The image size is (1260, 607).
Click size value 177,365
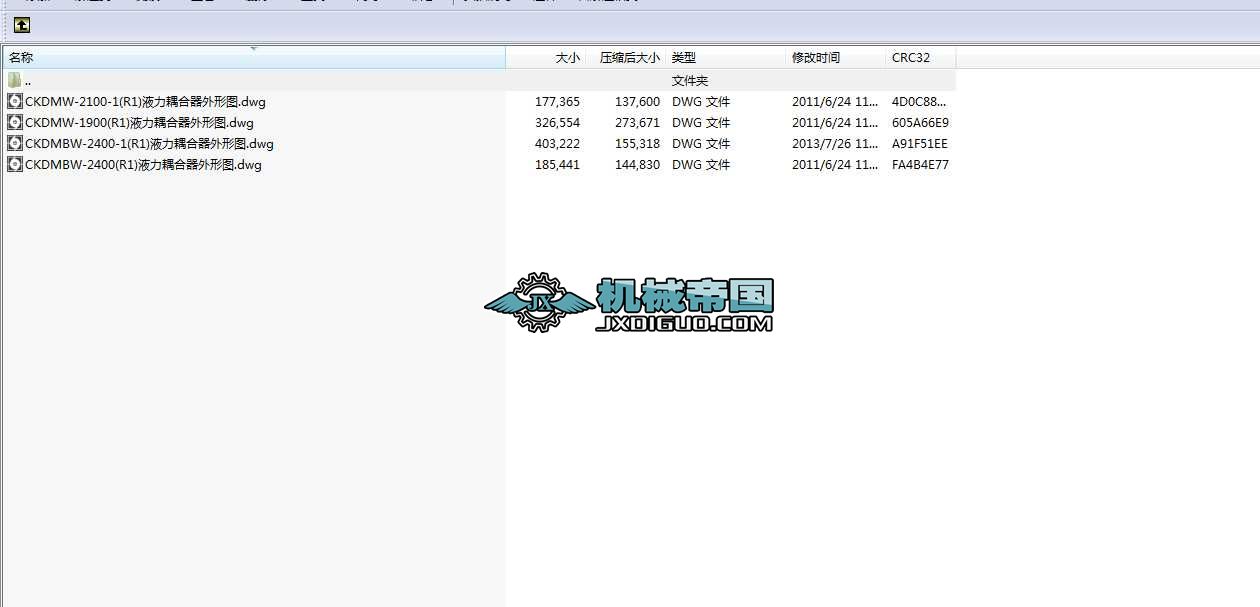coord(557,101)
